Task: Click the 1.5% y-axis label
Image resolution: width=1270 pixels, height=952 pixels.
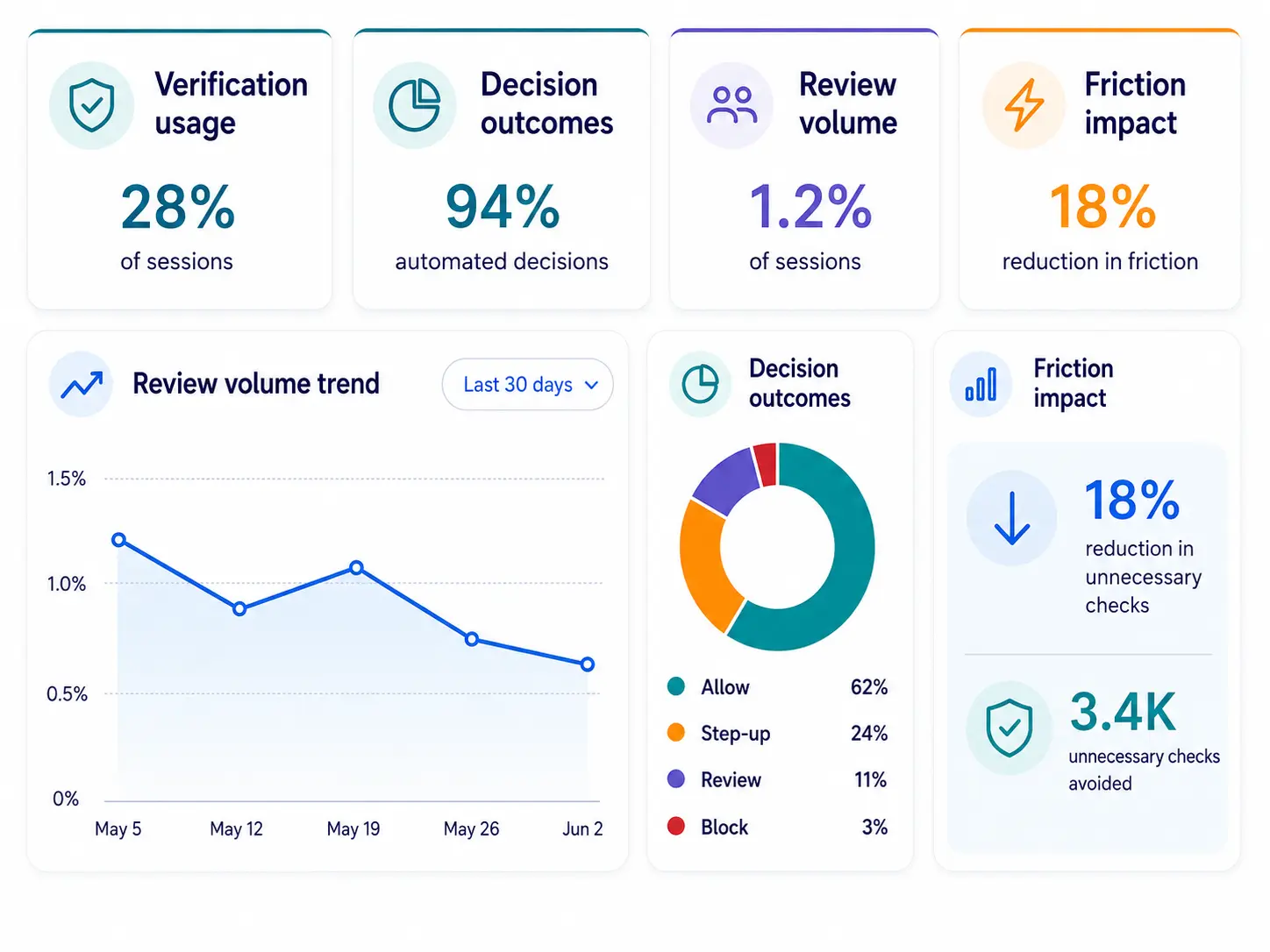Action: [67, 479]
